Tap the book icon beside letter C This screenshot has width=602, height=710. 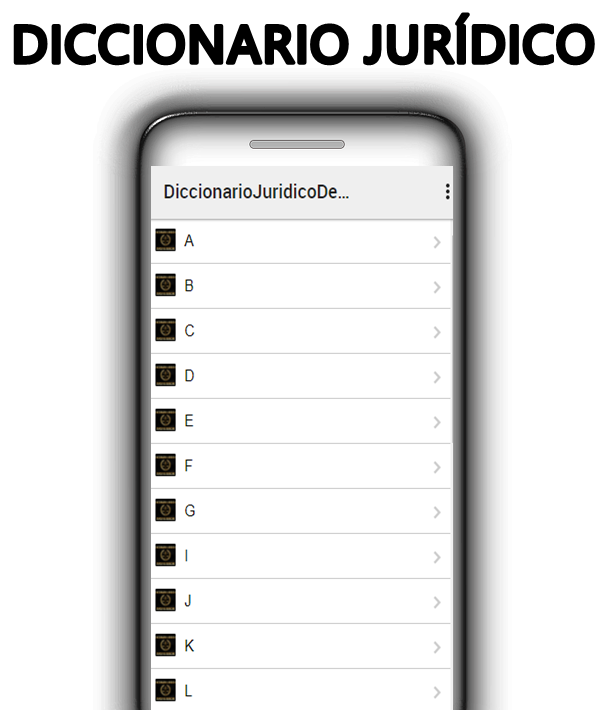(x=165, y=330)
